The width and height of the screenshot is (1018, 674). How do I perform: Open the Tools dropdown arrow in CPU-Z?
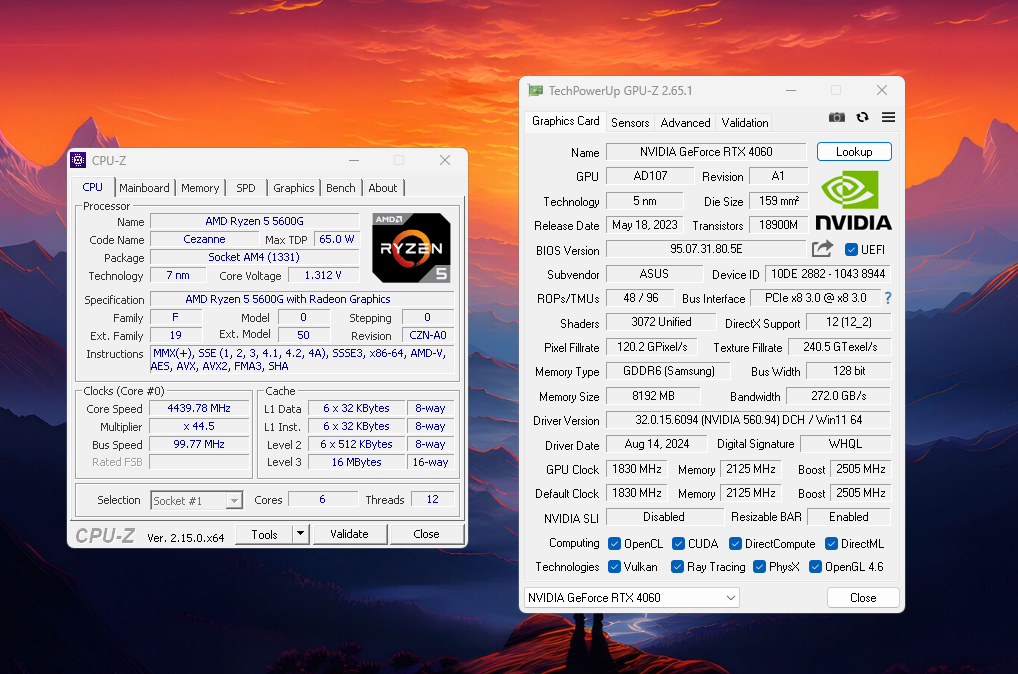[x=300, y=534]
